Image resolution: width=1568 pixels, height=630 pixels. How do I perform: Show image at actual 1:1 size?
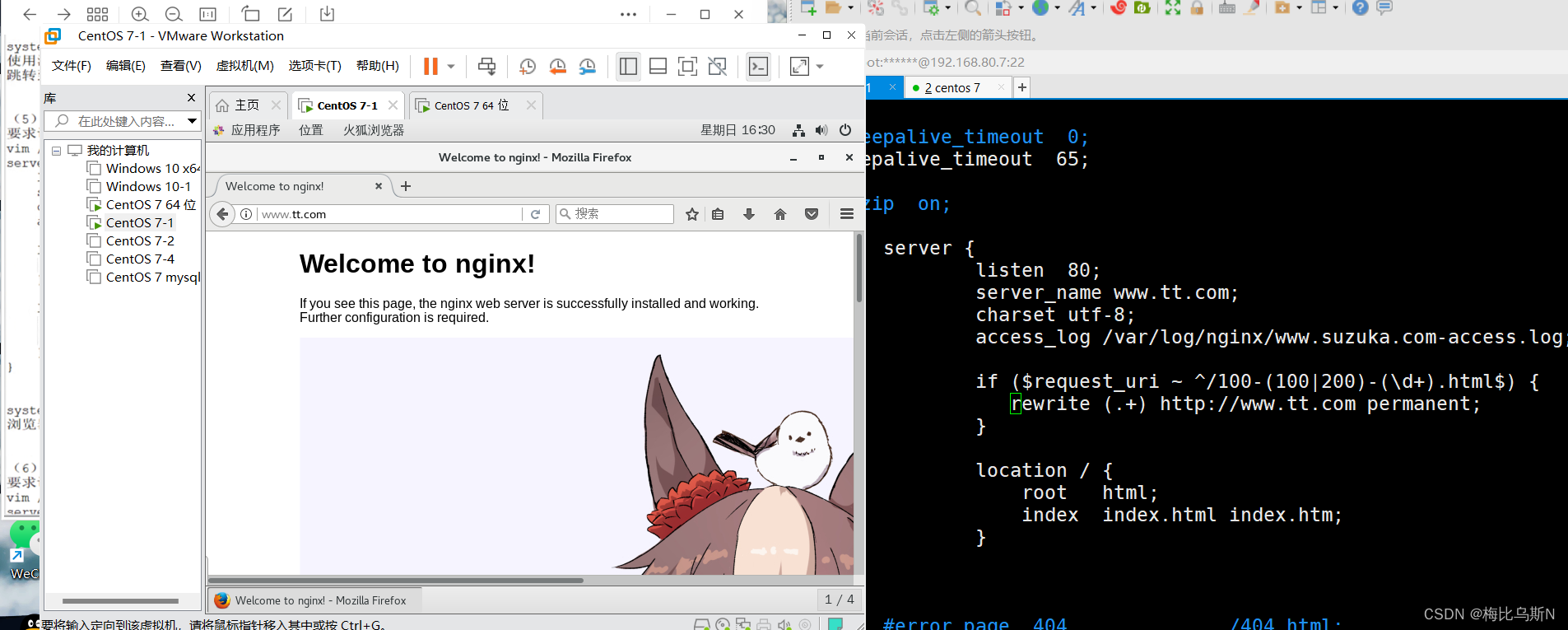(x=208, y=14)
